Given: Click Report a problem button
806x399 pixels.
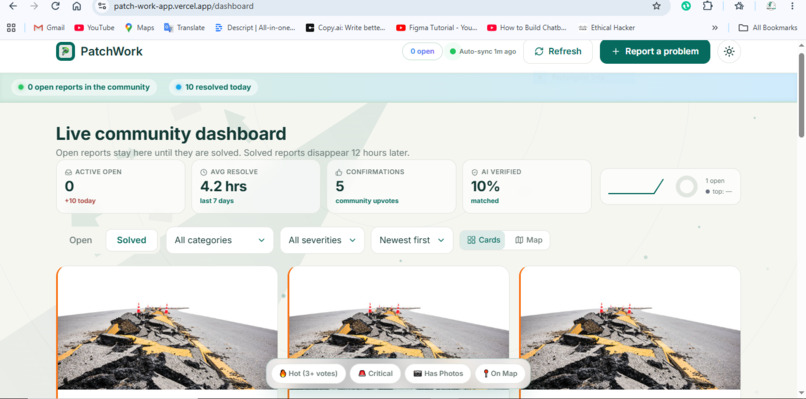Looking at the screenshot, I should [655, 51].
